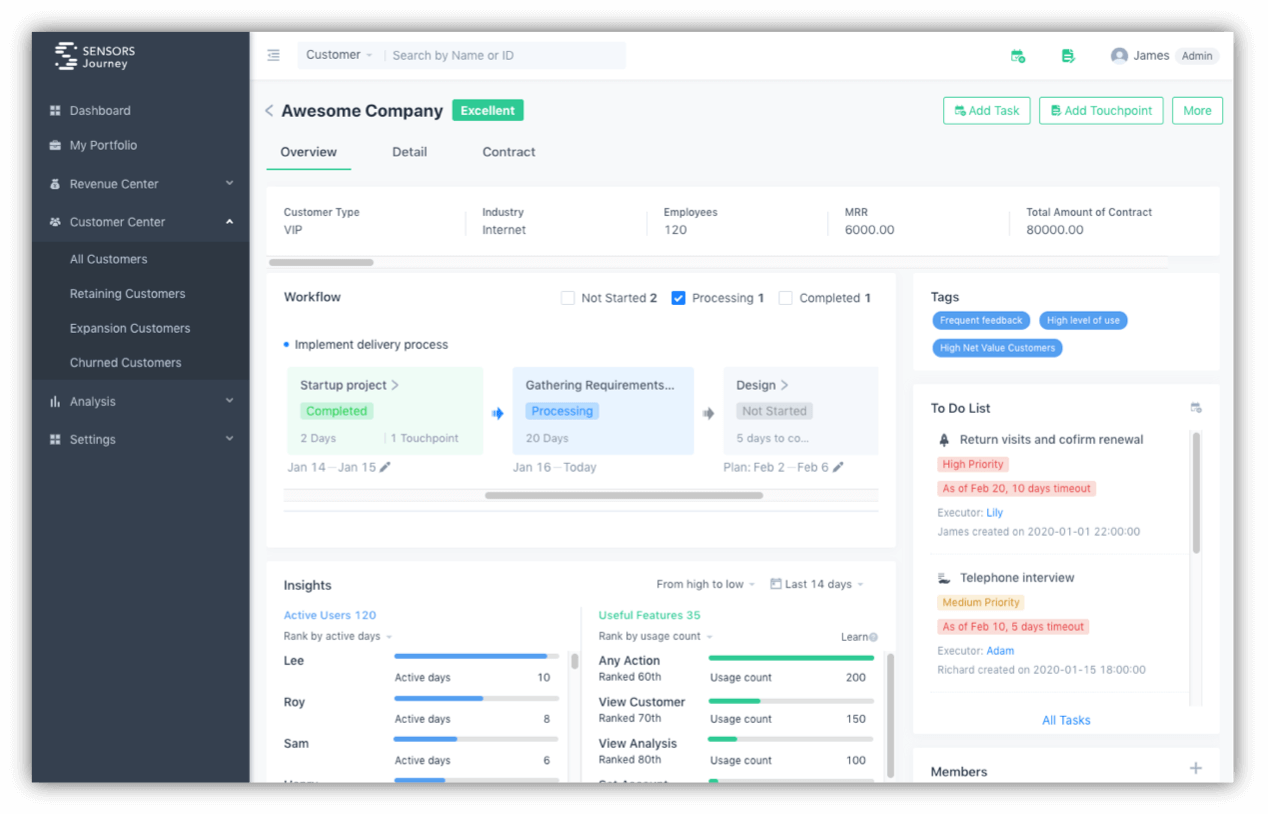Click the calendar icon beside Last 14 days
This screenshot has height=814, width=1268.
click(776, 584)
